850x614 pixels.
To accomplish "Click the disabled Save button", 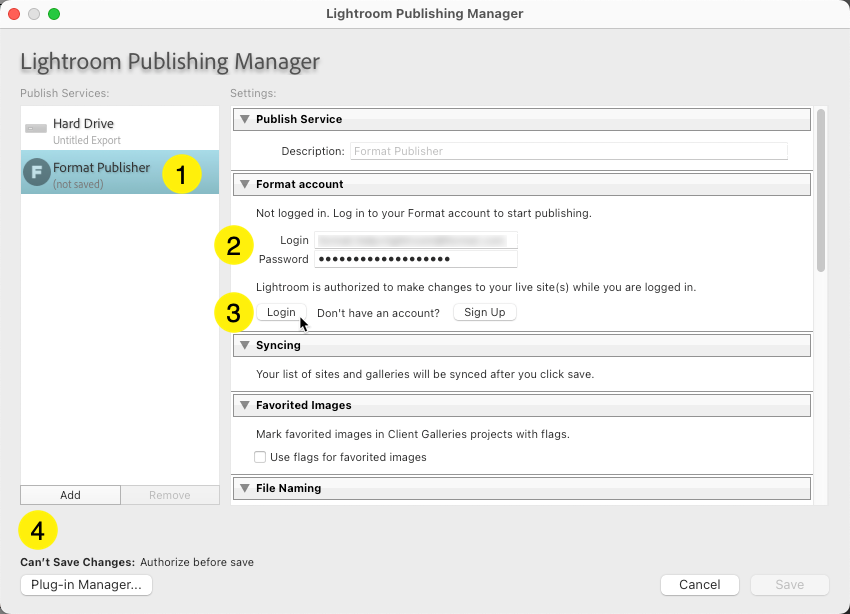I will 790,585.
